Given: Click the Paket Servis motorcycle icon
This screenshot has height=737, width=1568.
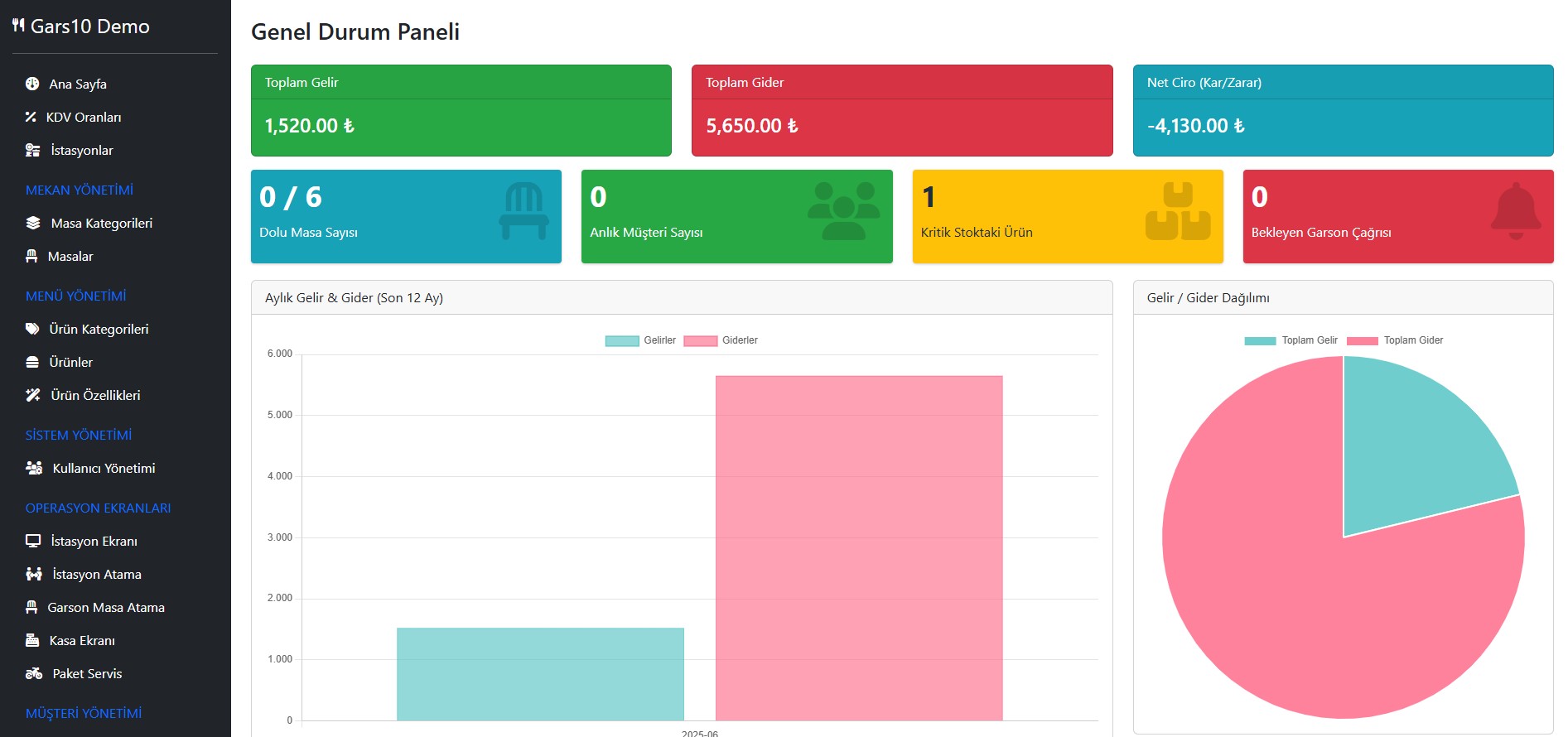Looking at the screenshot, I should click(34, 673).
